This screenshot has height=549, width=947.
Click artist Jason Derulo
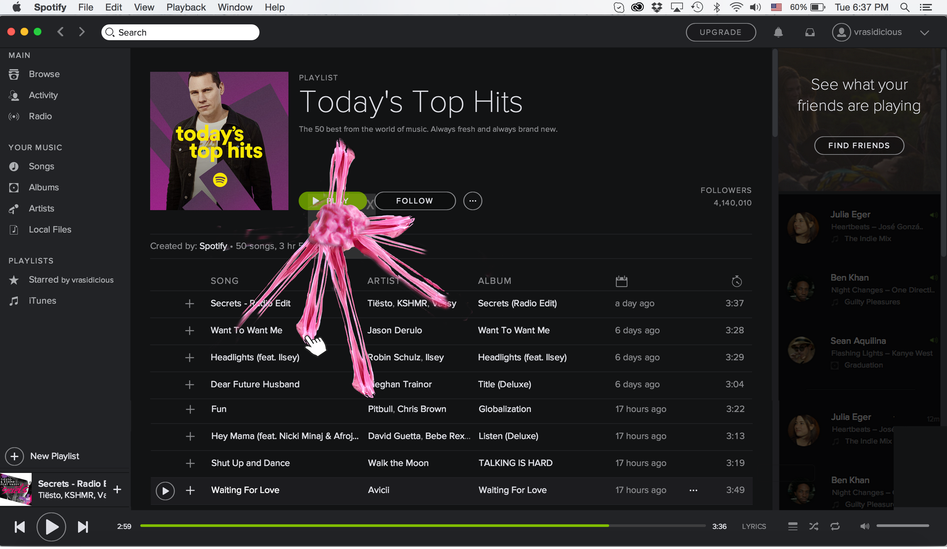point(395,331)
